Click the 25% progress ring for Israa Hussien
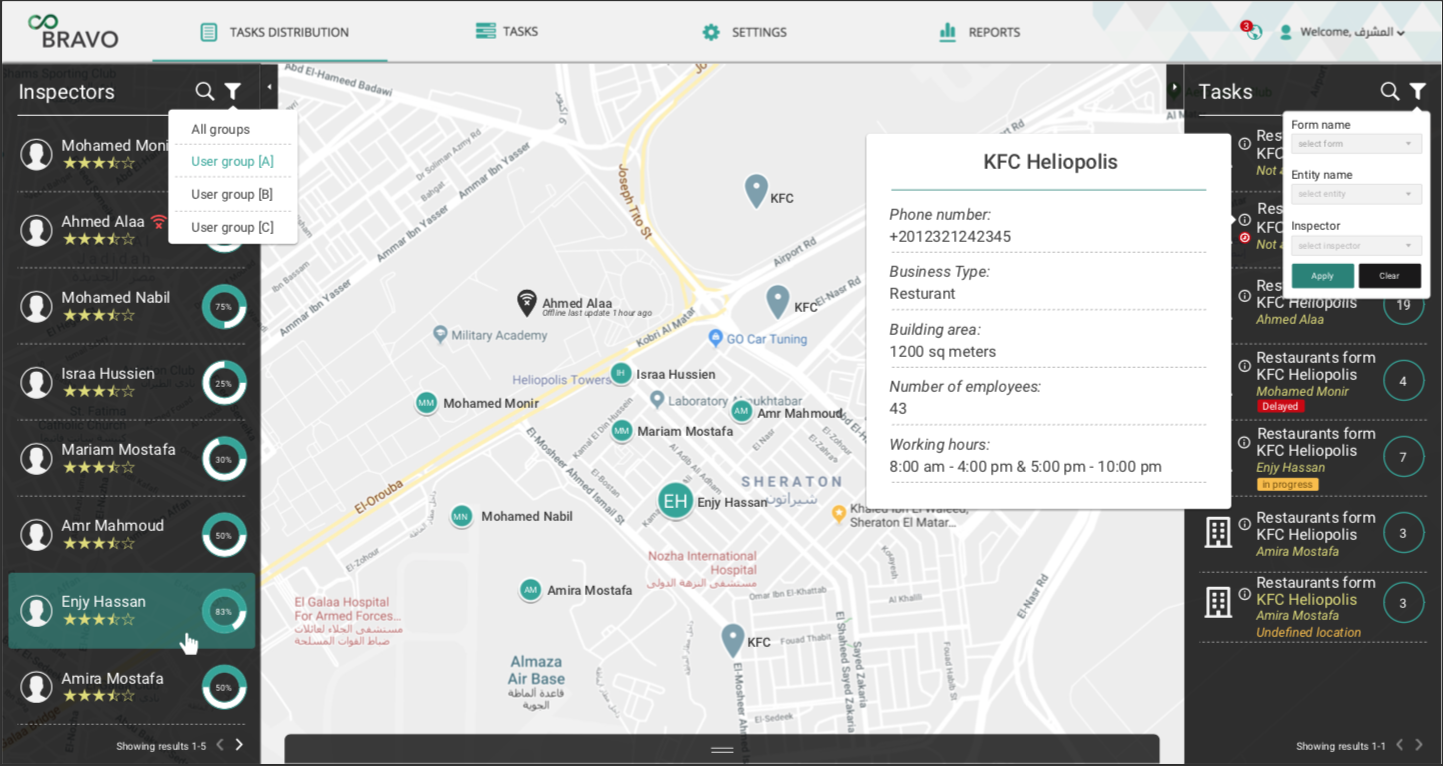This screenshot has width=1443, height=766. coord(224,383)
